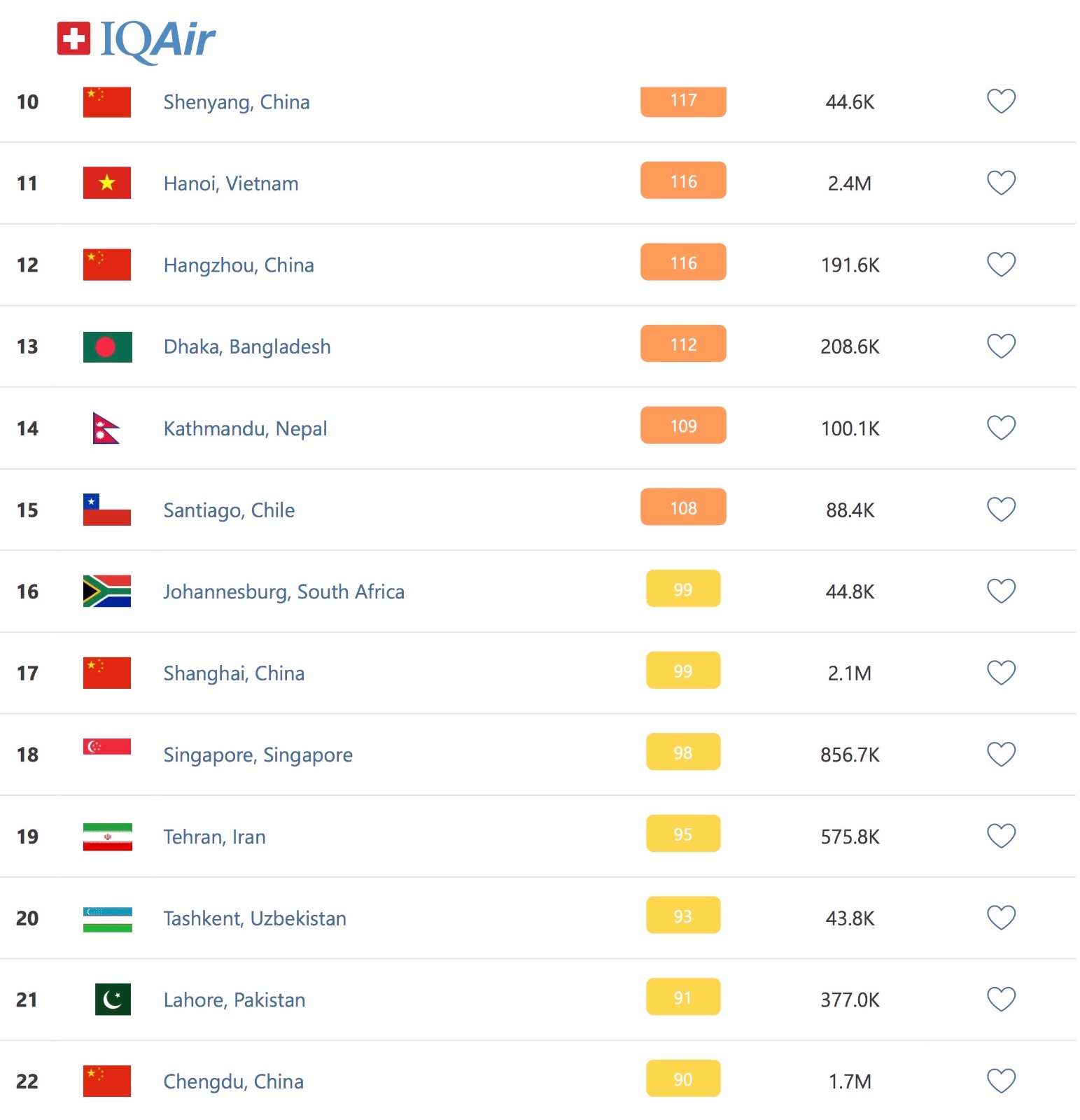Open the Dhaka, Bangladesh link
Image resolution: width=1080 pixels, height=1120 pixels.
[247, 346]
